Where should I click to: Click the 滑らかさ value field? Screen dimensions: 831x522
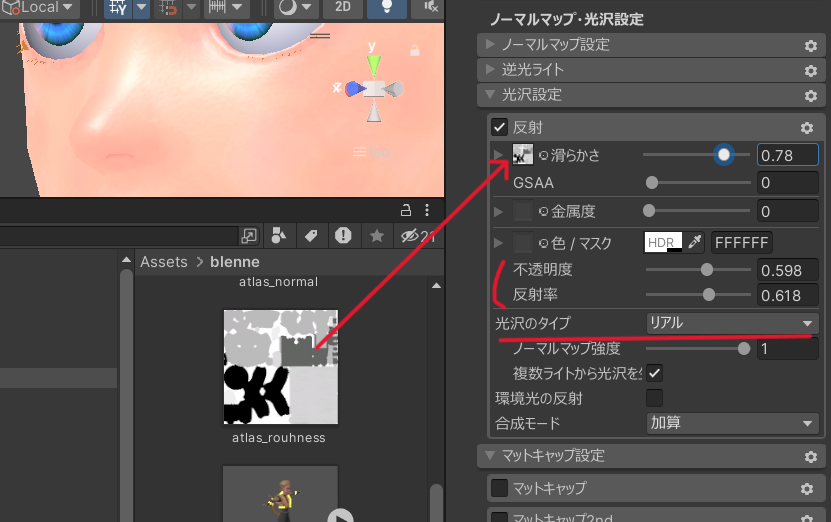tap(787, 155)
